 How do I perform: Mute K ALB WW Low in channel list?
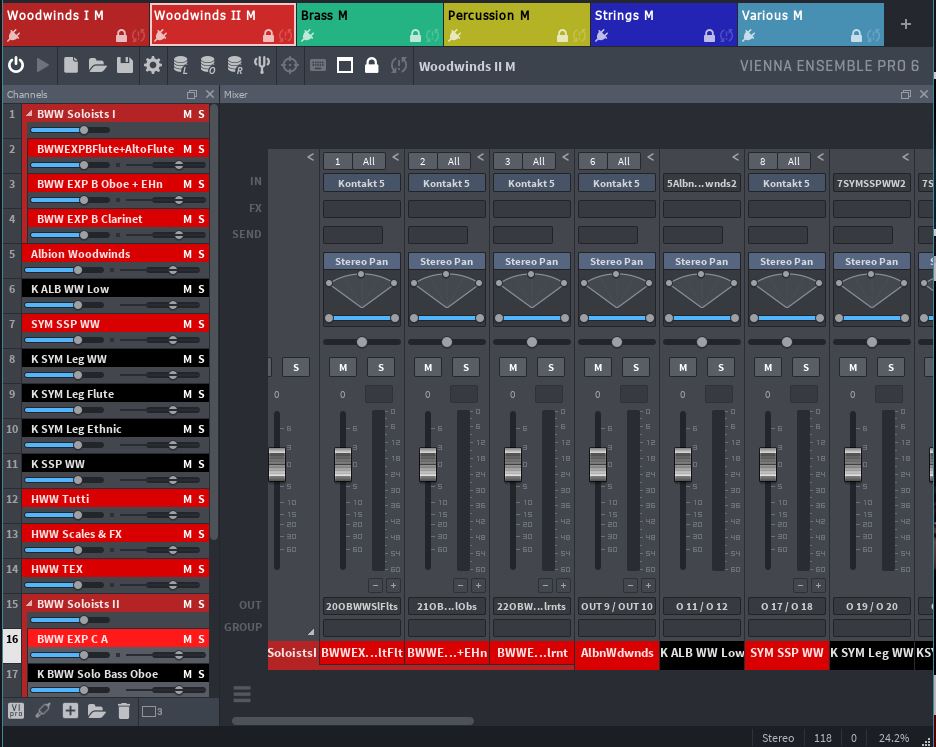(187, 289)
